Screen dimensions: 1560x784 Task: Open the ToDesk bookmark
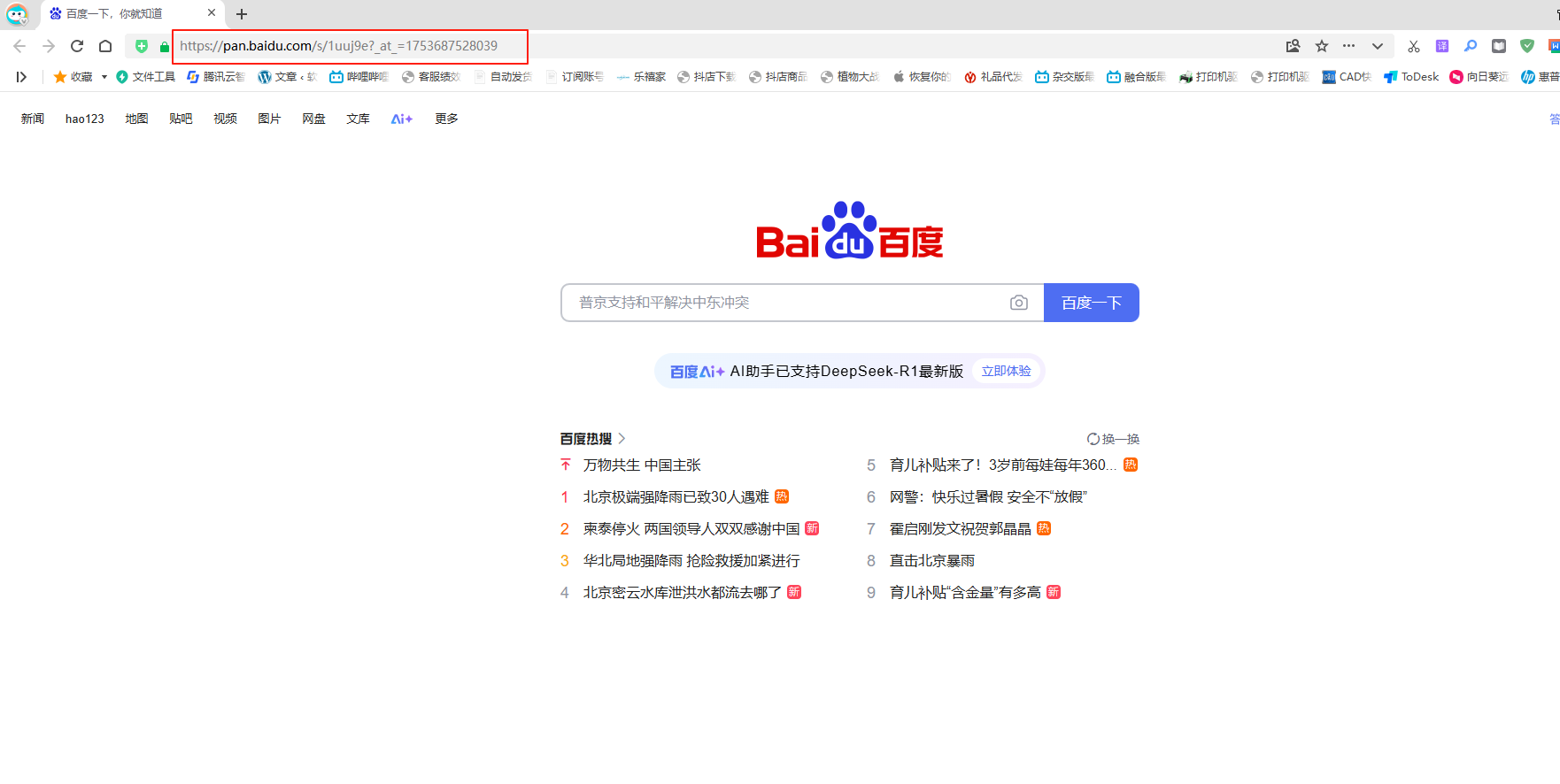(1412, 77)
